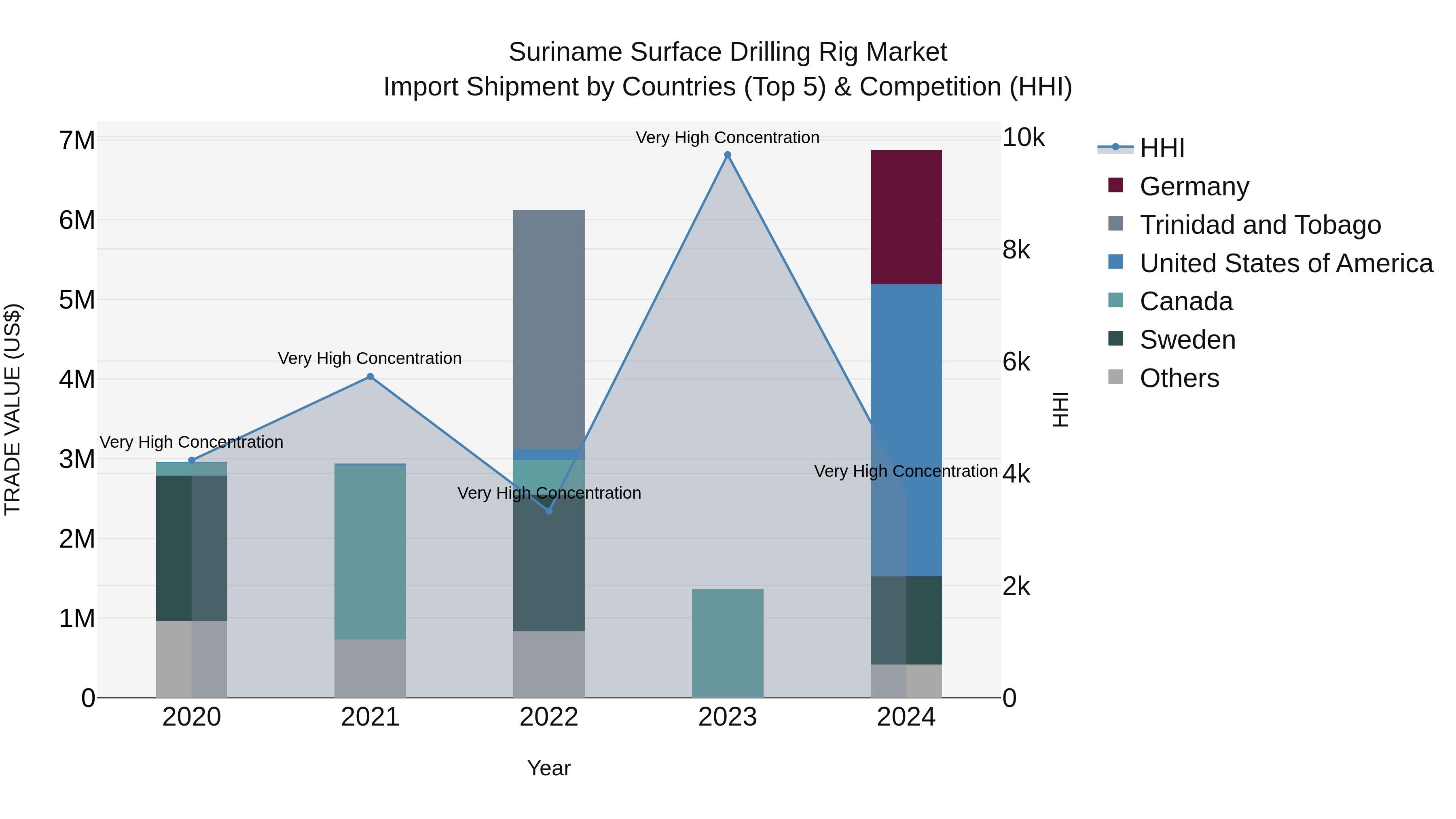Click the TRADE VALUE (US$) axis title
The image size is (1456, 819).
click(13, 409)
